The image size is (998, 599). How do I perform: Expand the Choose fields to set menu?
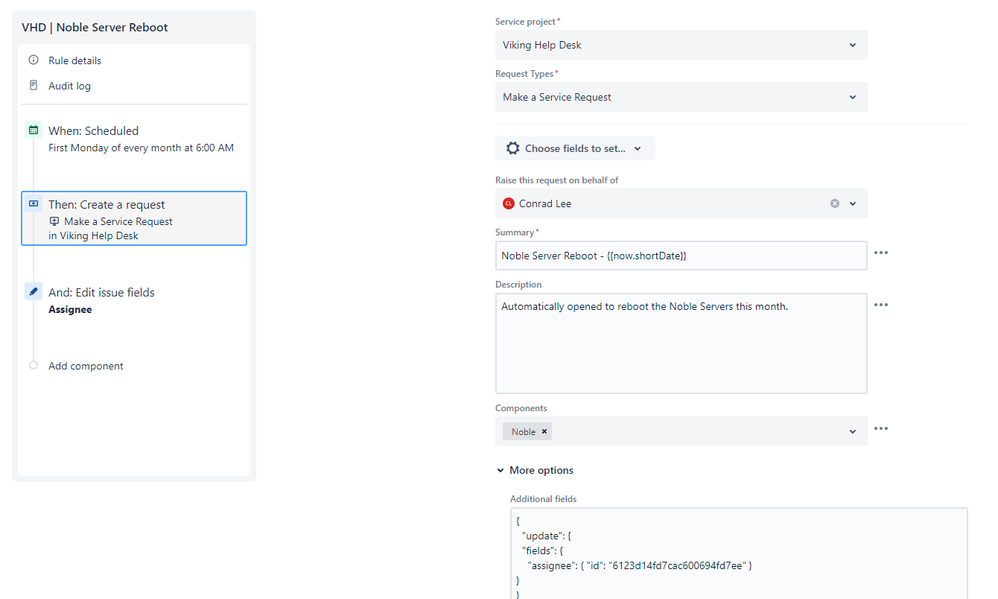click(x=575, y=148)
